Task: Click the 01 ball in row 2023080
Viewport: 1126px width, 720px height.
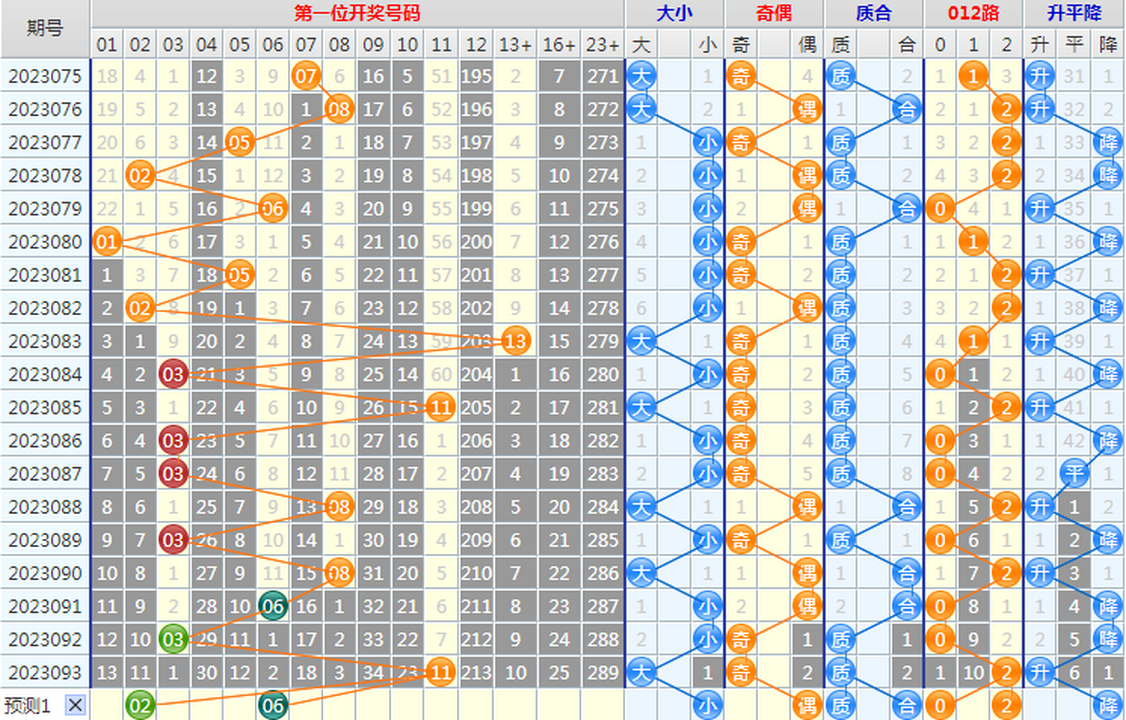Action: click(107, 242)
